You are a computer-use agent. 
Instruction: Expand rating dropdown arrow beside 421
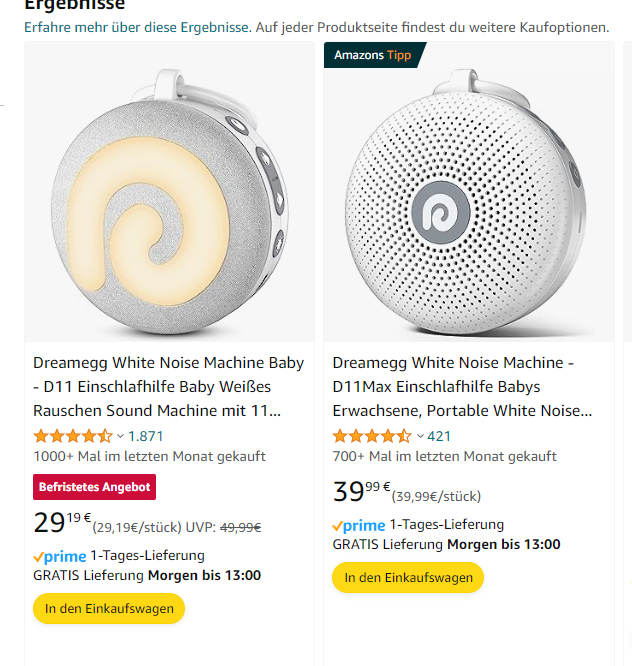(x=420, y=436)
